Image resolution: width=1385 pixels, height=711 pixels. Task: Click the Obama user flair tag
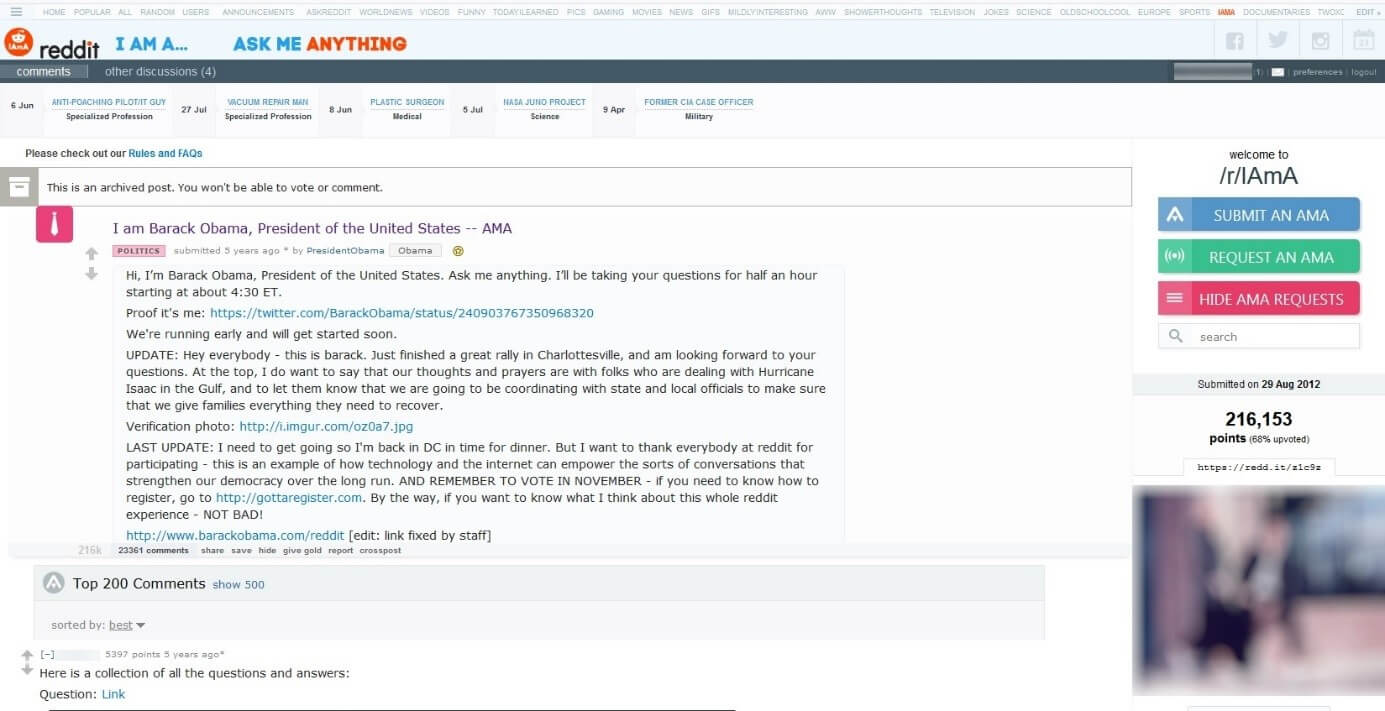415,251
